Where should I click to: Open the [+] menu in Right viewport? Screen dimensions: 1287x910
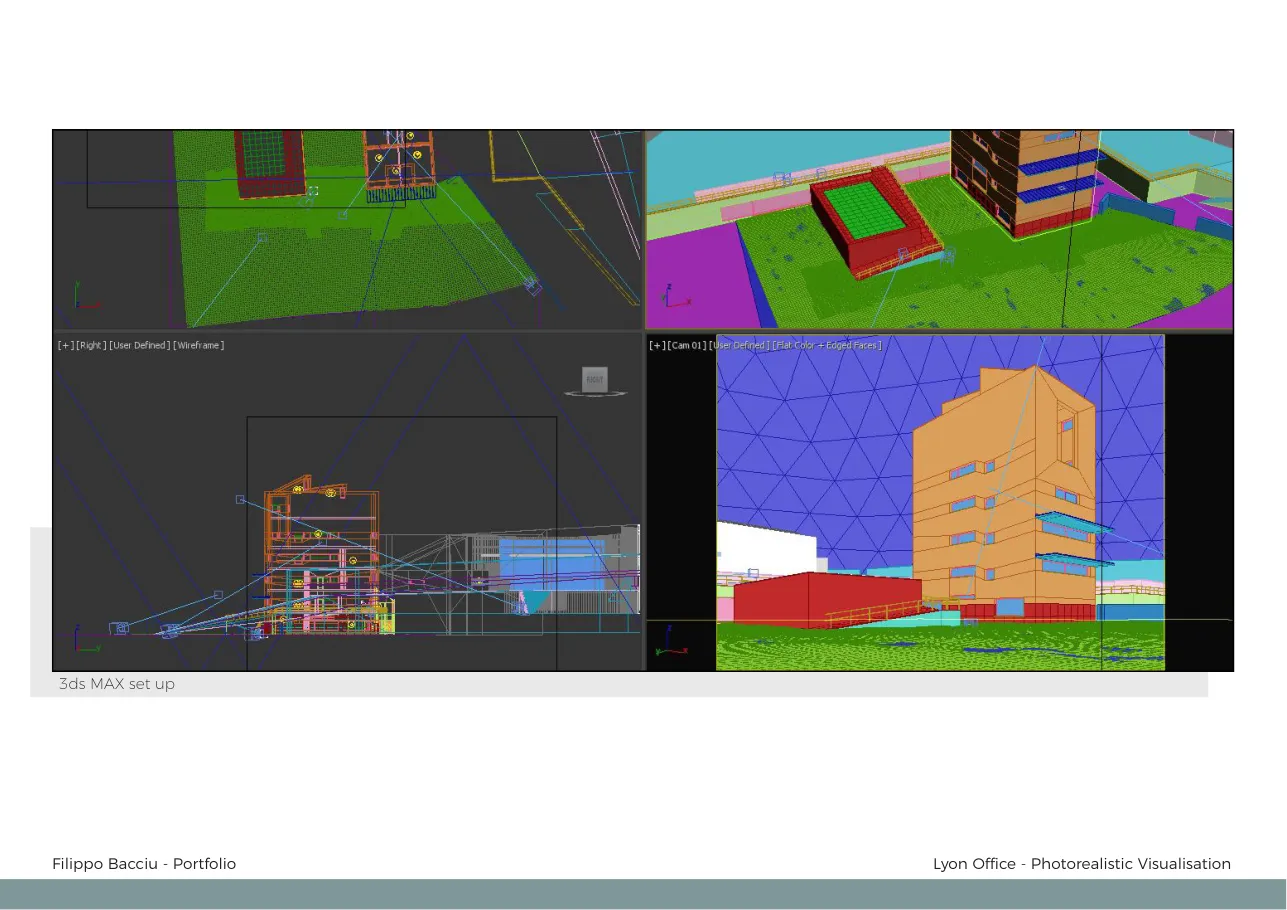tap(66, 345)
